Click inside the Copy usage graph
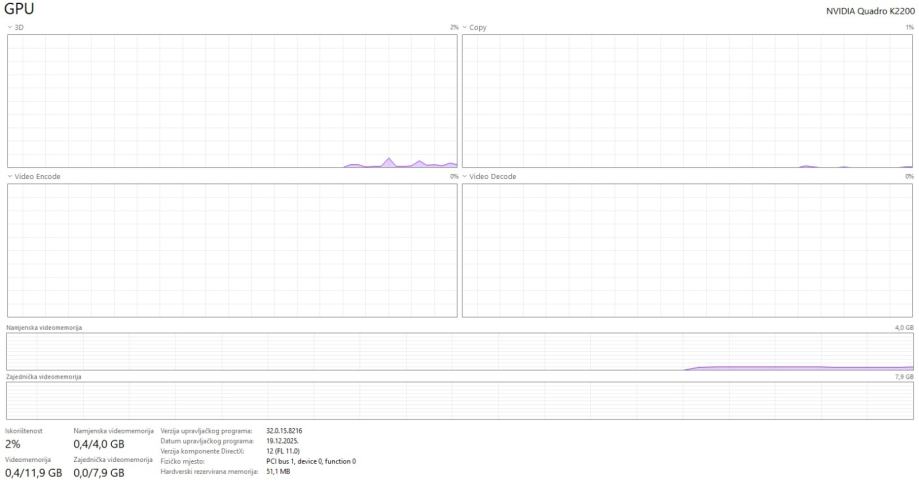This screenshot has height=497, width=919. point(687,101)
